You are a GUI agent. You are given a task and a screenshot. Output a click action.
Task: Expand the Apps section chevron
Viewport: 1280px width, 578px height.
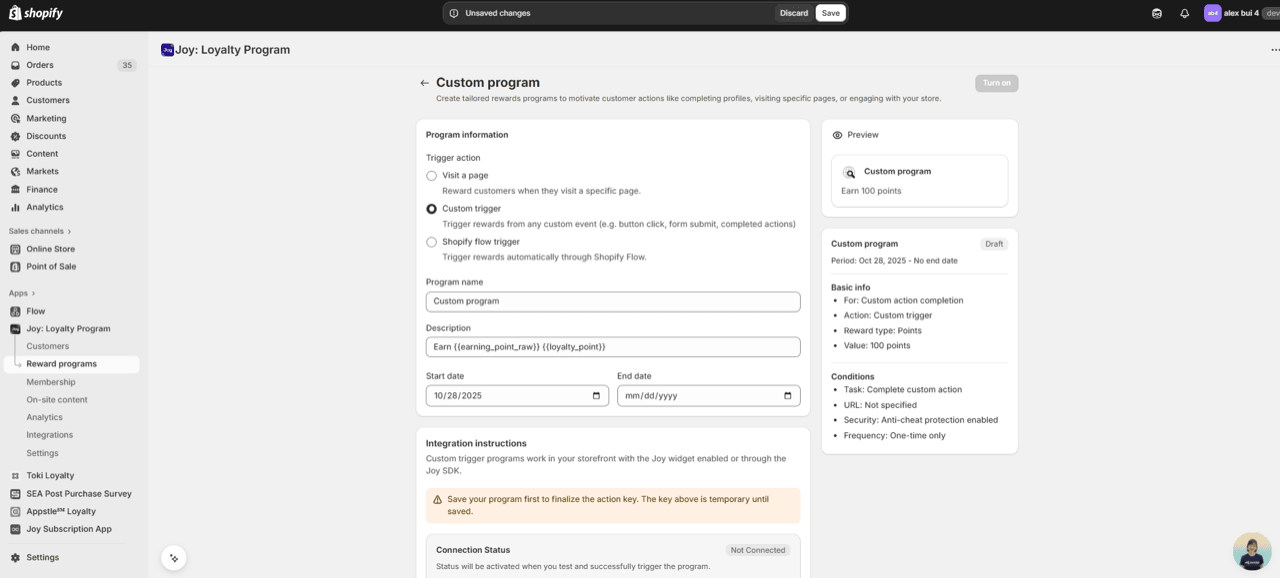33,293
